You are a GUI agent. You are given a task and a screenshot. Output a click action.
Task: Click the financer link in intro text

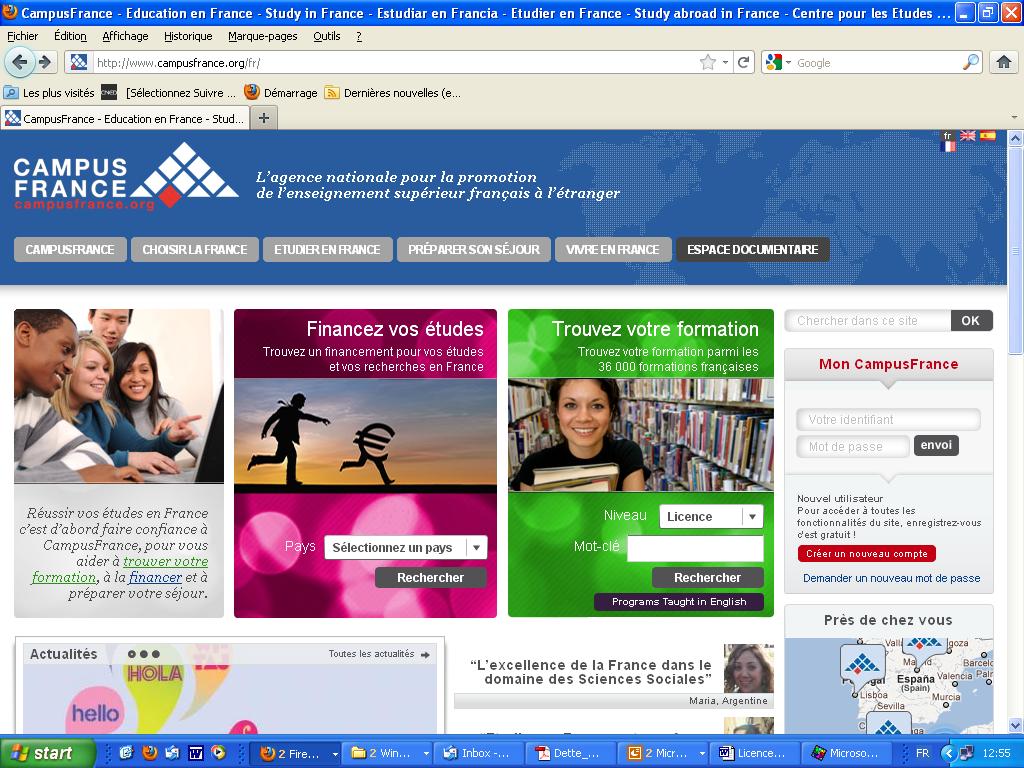155,577
